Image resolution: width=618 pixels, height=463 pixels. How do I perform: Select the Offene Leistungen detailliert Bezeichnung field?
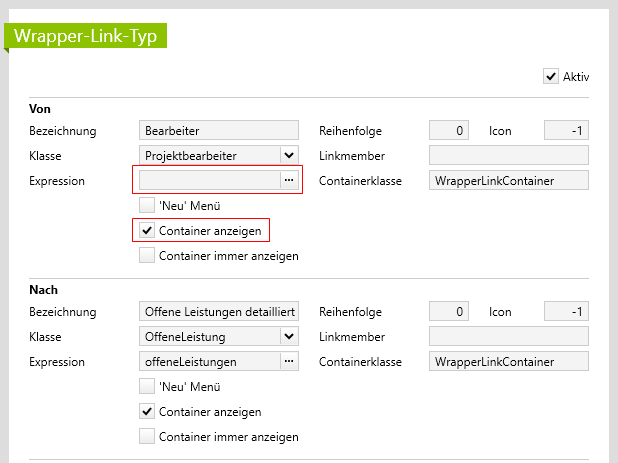coord(218,311)
